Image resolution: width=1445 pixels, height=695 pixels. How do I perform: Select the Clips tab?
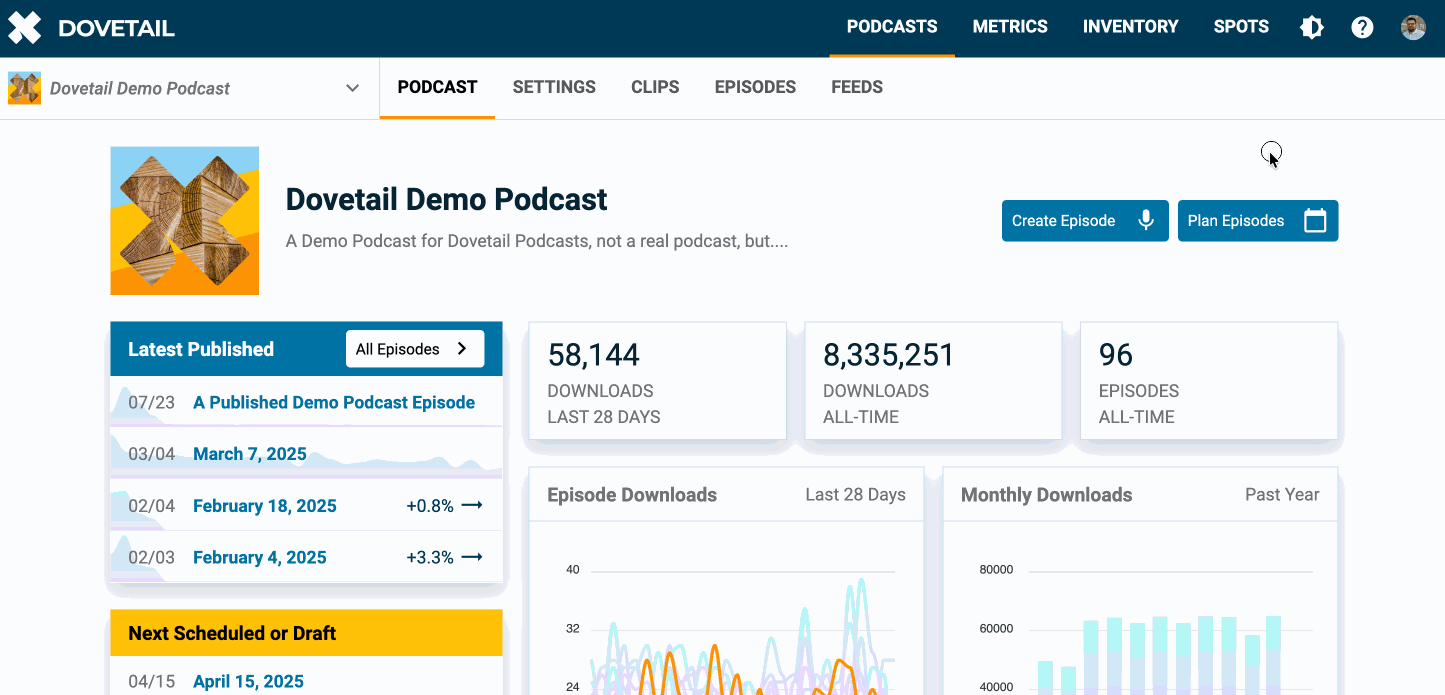pos(655,87)
